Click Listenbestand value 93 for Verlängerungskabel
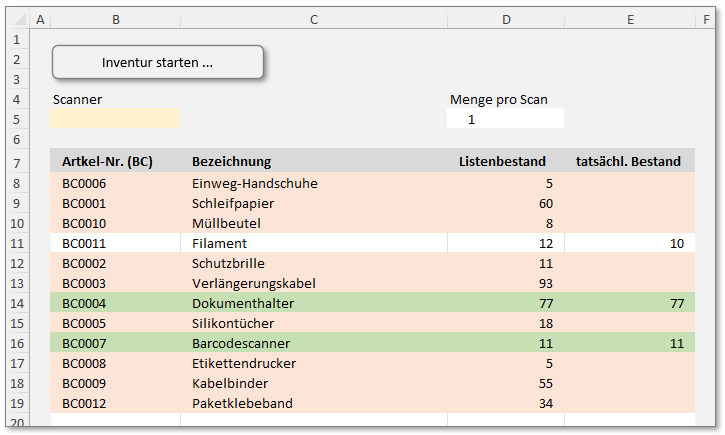This screenshot has width=725, height=435. (544, 283)
